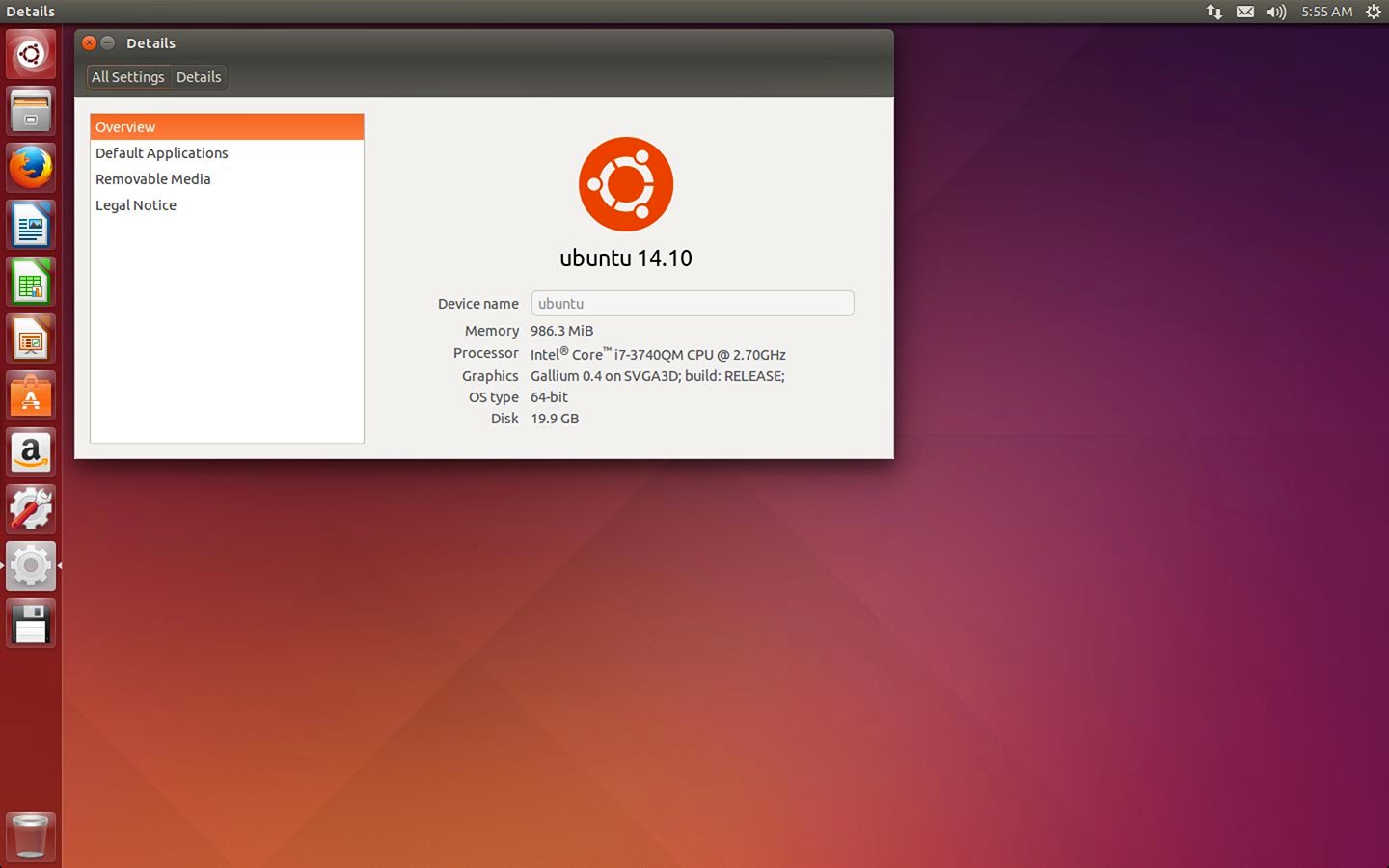Open the floppy disk drive icon

tap(31, 623)
